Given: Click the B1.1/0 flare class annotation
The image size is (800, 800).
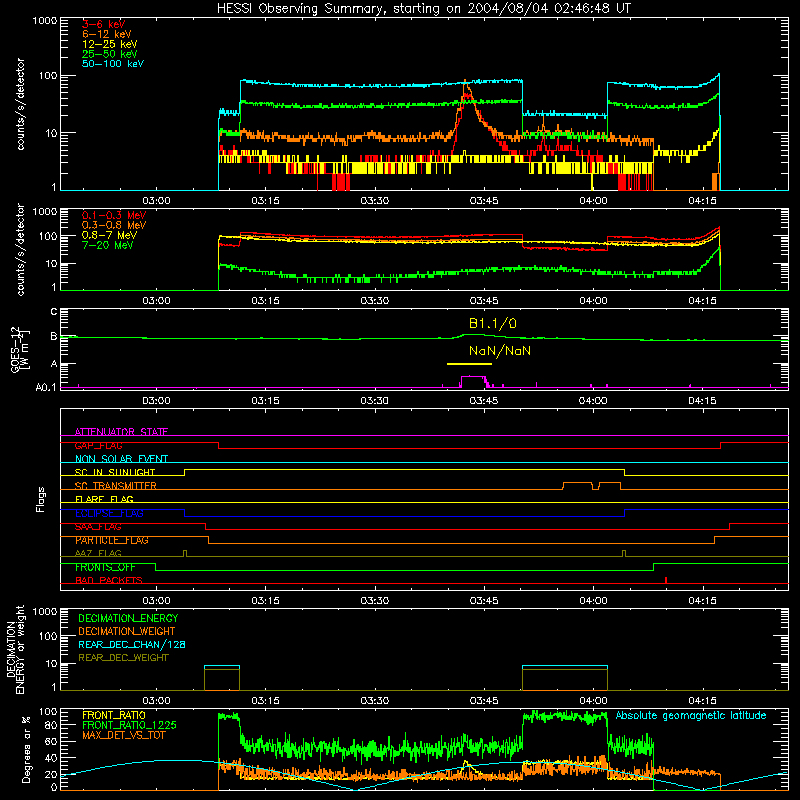Looking at the screenshot, I should [492, 323].
